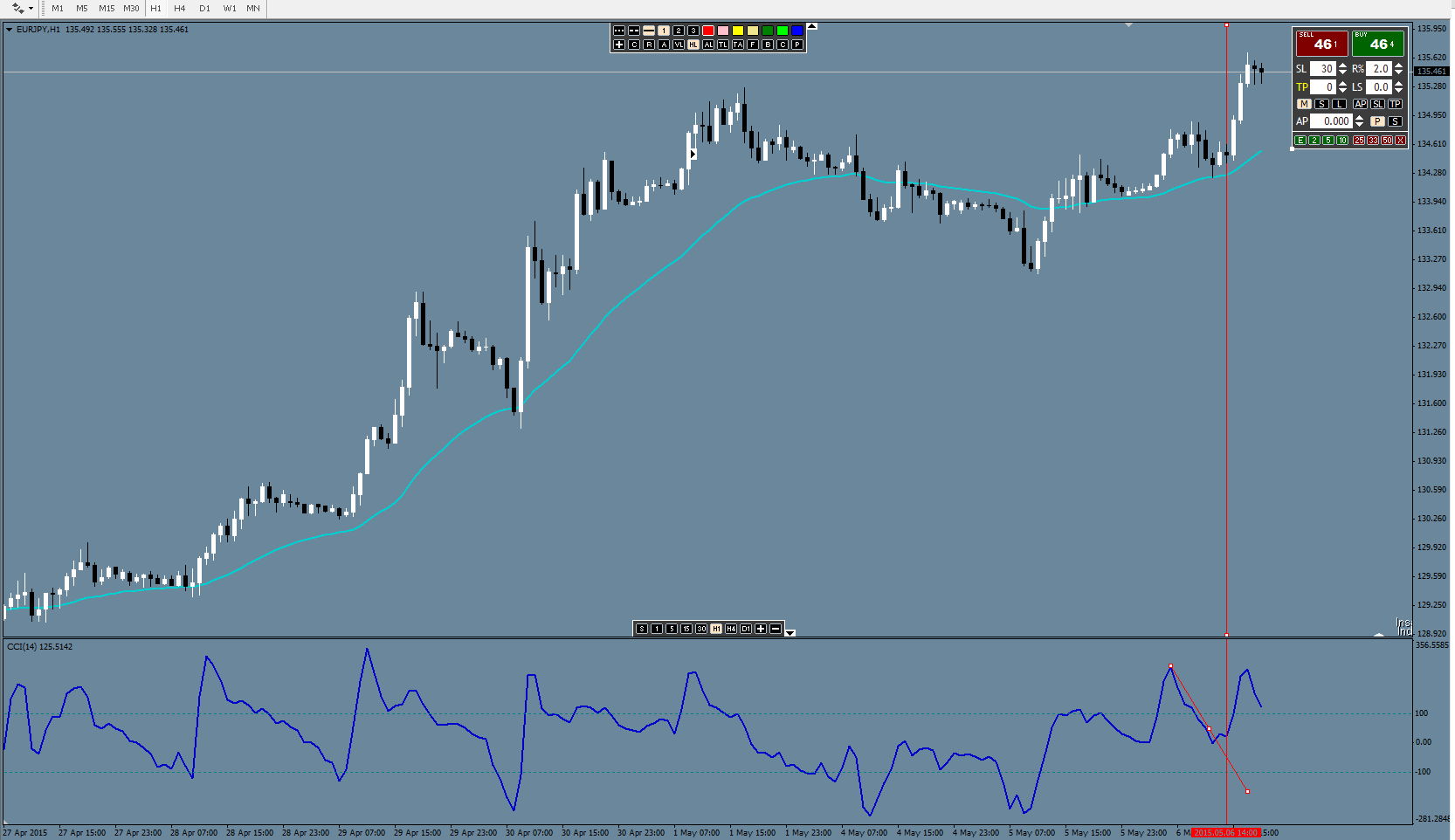The height and width of the screenshot is (840, 1455).
Task: Open dropdown arrow beside chart arrows icon
Action: (31, 9)
